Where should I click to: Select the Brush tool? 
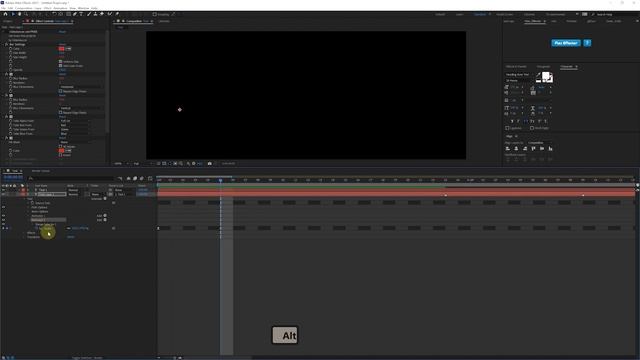pos(89,14)
